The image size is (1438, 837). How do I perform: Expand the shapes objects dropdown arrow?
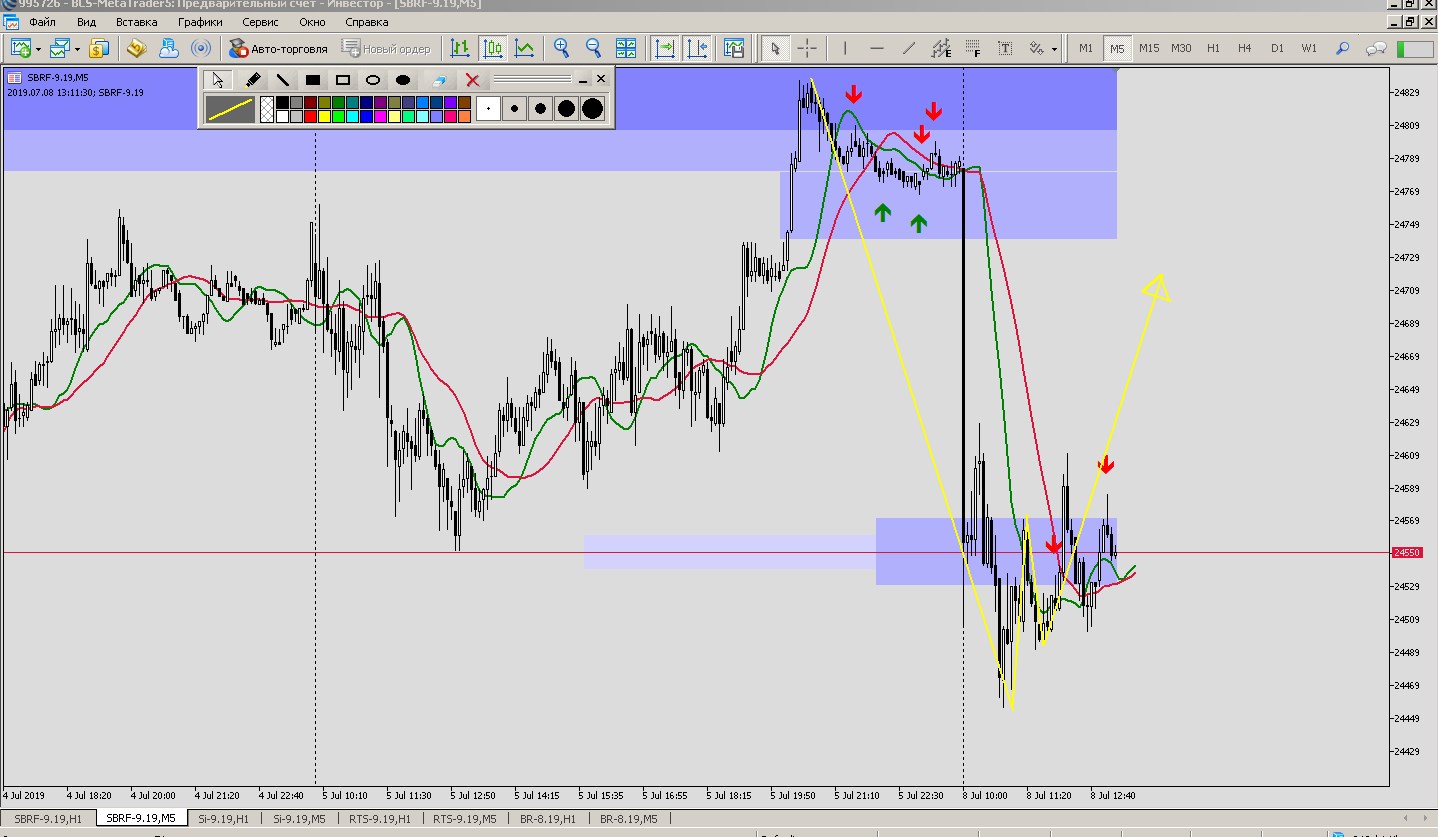(x=1054, y=48)
